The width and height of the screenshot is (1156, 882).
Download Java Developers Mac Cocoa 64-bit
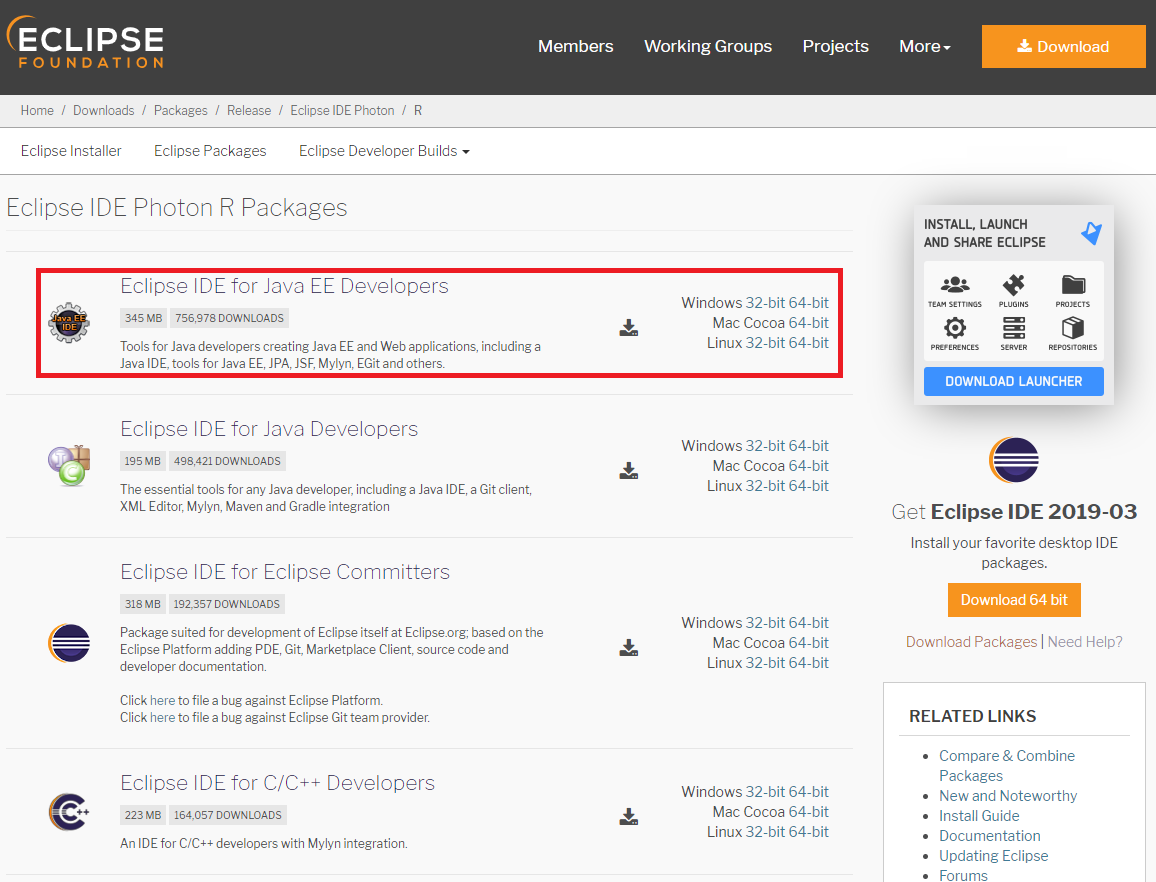809,466
